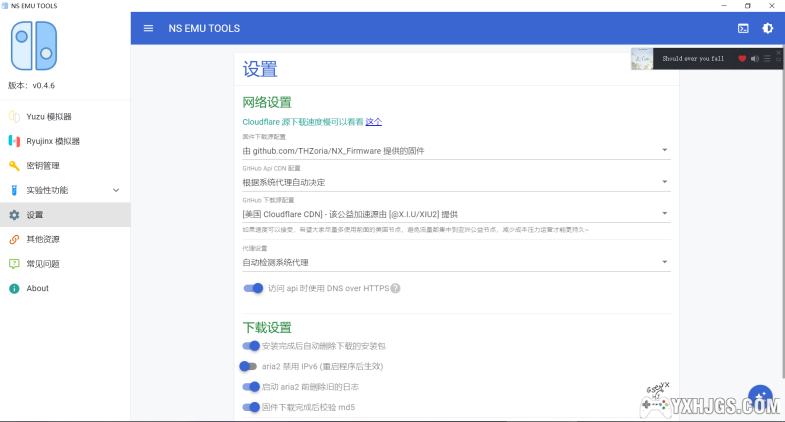Toggle 启动 aria2 前删除旧的日志 switch
The height and width of the screenshot is (422, 785).
point(251,387)
